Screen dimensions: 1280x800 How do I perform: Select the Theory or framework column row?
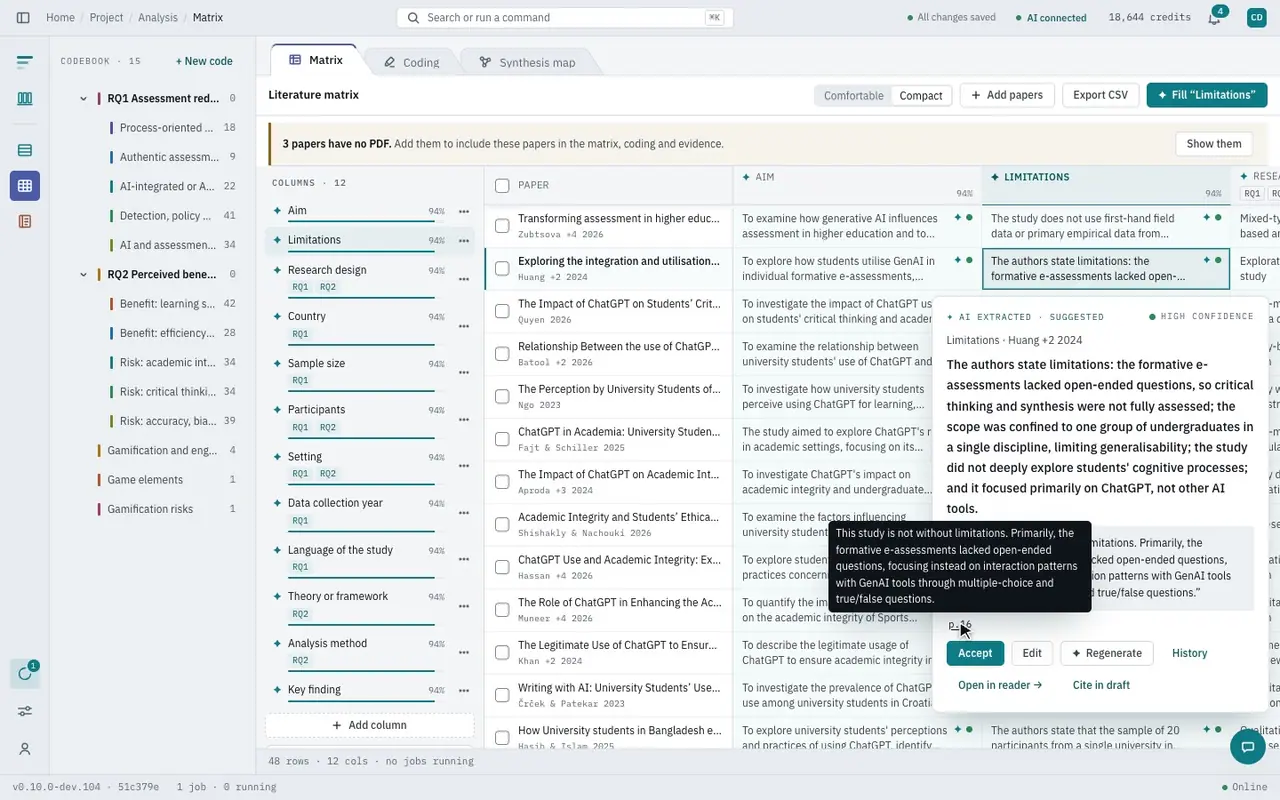pos(369,606)
